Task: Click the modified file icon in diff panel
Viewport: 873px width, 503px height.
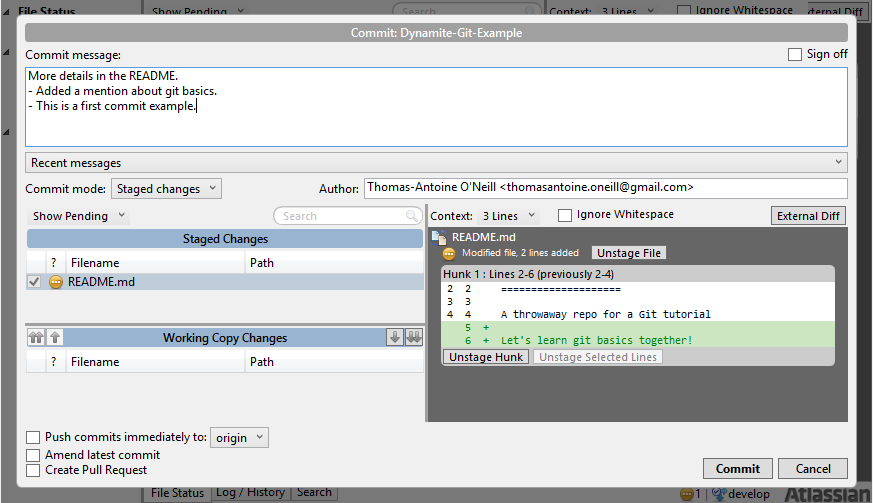Action: (x=449, y=253)
